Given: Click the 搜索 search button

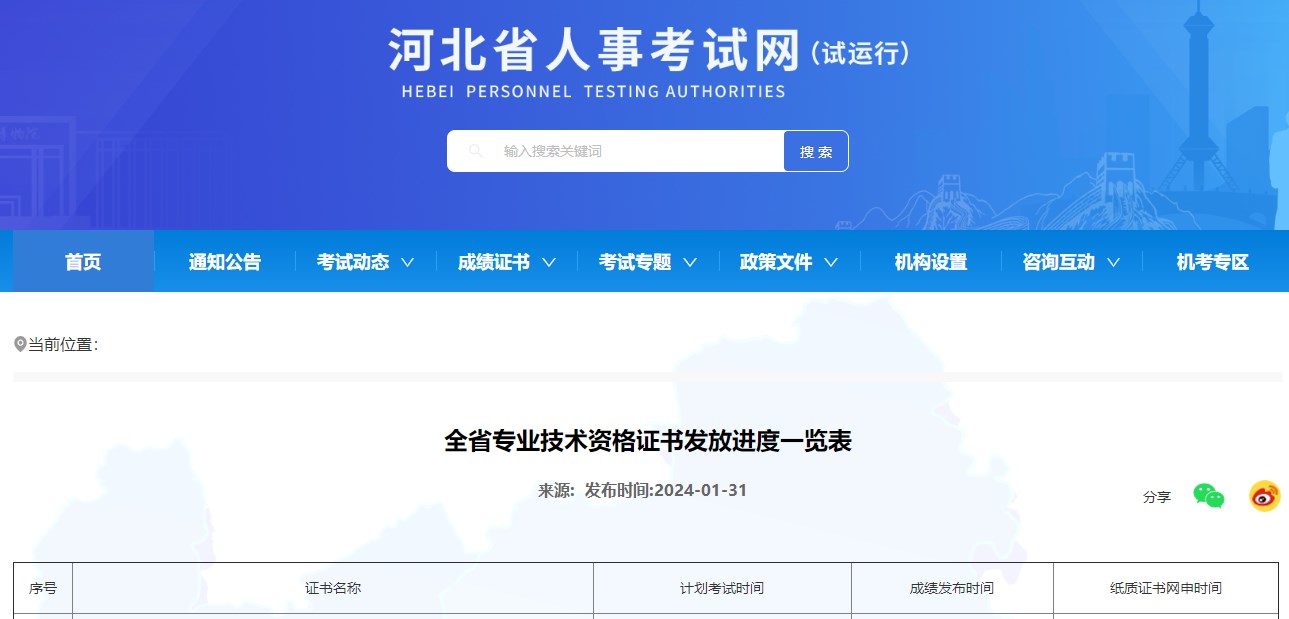Looking at the screenshot, I should [815, 150].
